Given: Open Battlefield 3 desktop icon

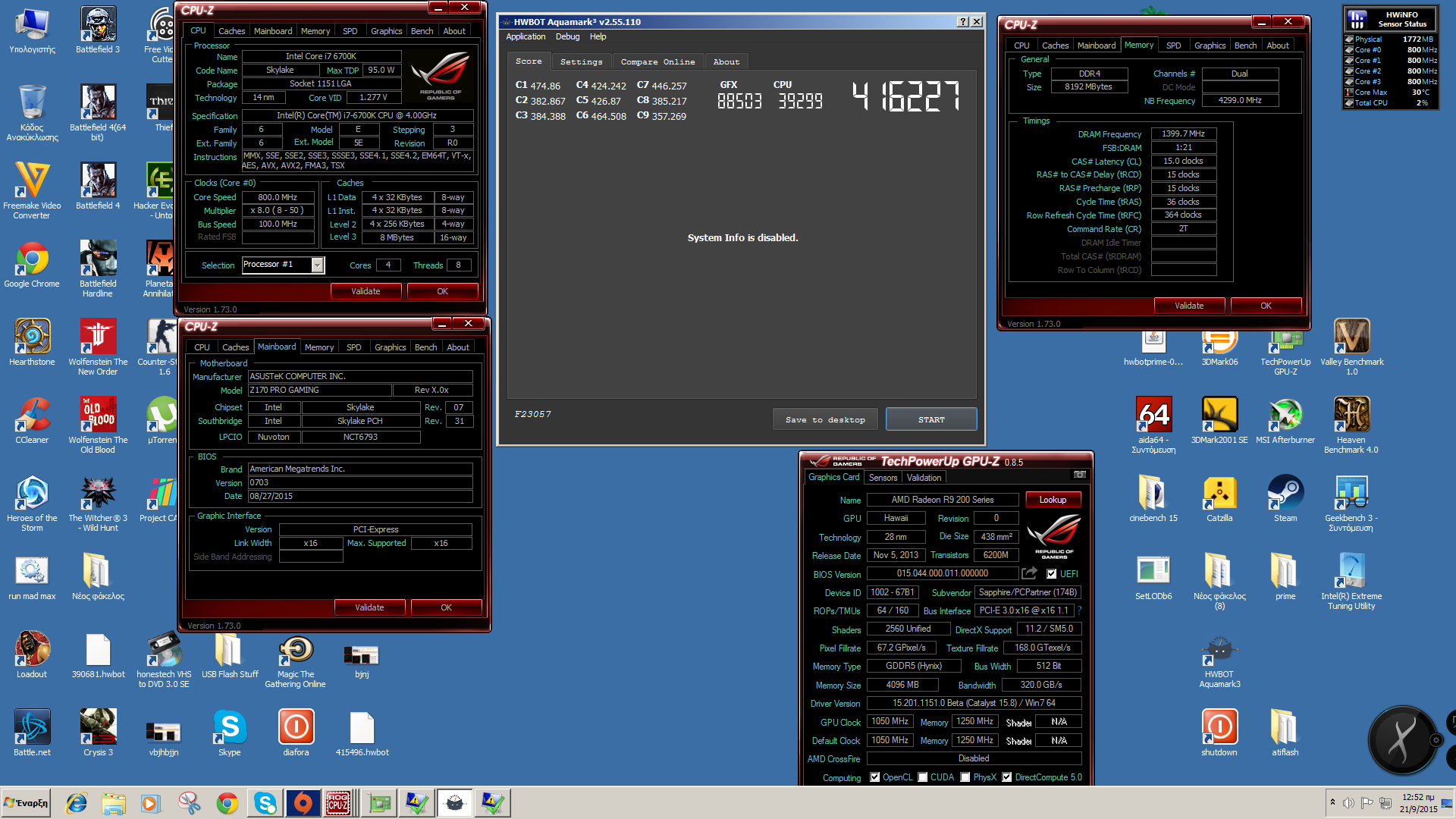Looking at the screenshot, I should (98, 30).
